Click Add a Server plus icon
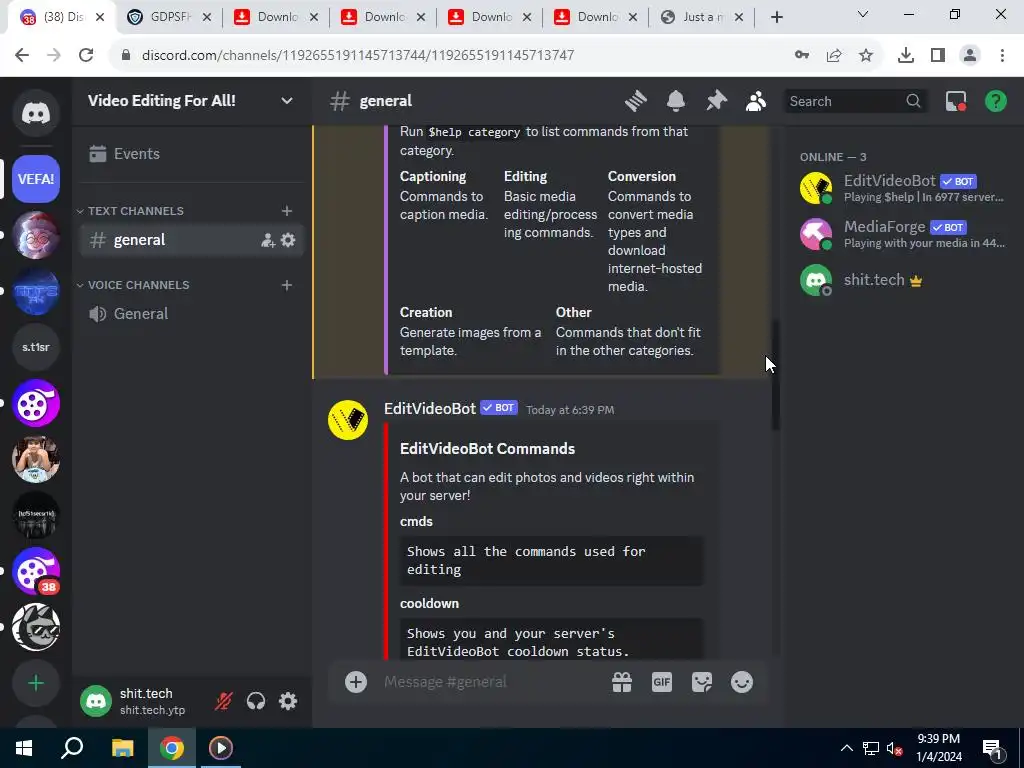 tap(36, 683)
